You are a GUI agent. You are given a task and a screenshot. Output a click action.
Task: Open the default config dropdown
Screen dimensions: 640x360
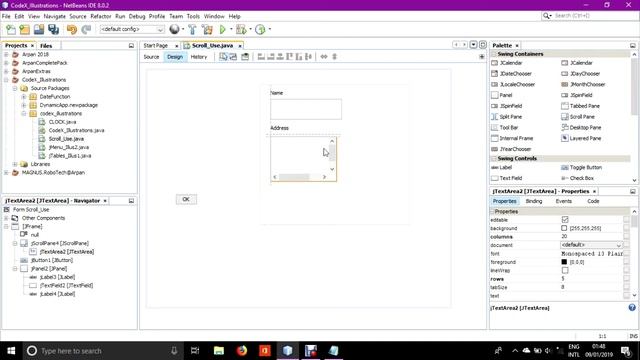pos(132,29)
